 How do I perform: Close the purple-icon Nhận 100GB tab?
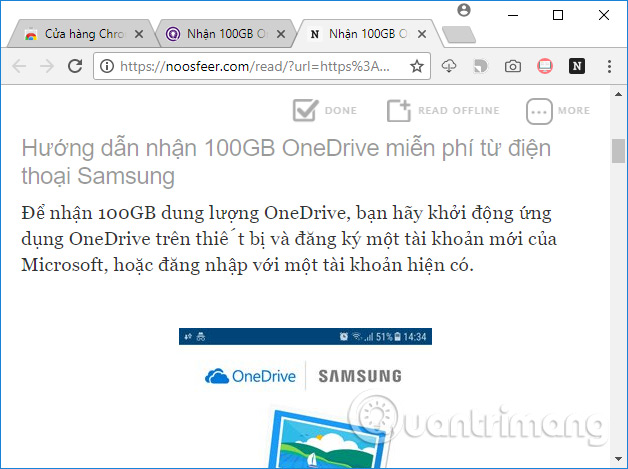coord(281,34)
